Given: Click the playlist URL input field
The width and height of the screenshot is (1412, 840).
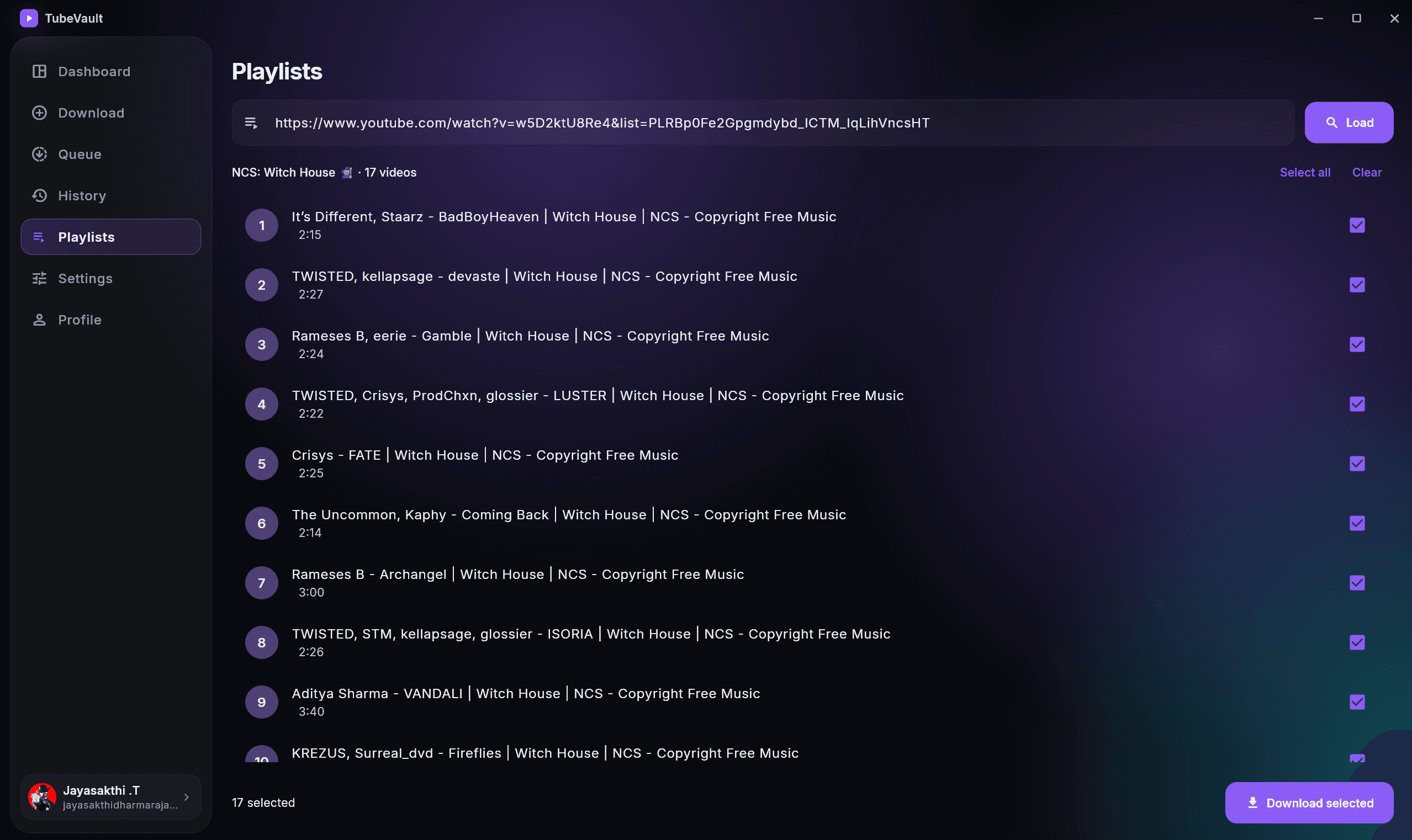Looking at the screenshot, I should tap(763, 123).
